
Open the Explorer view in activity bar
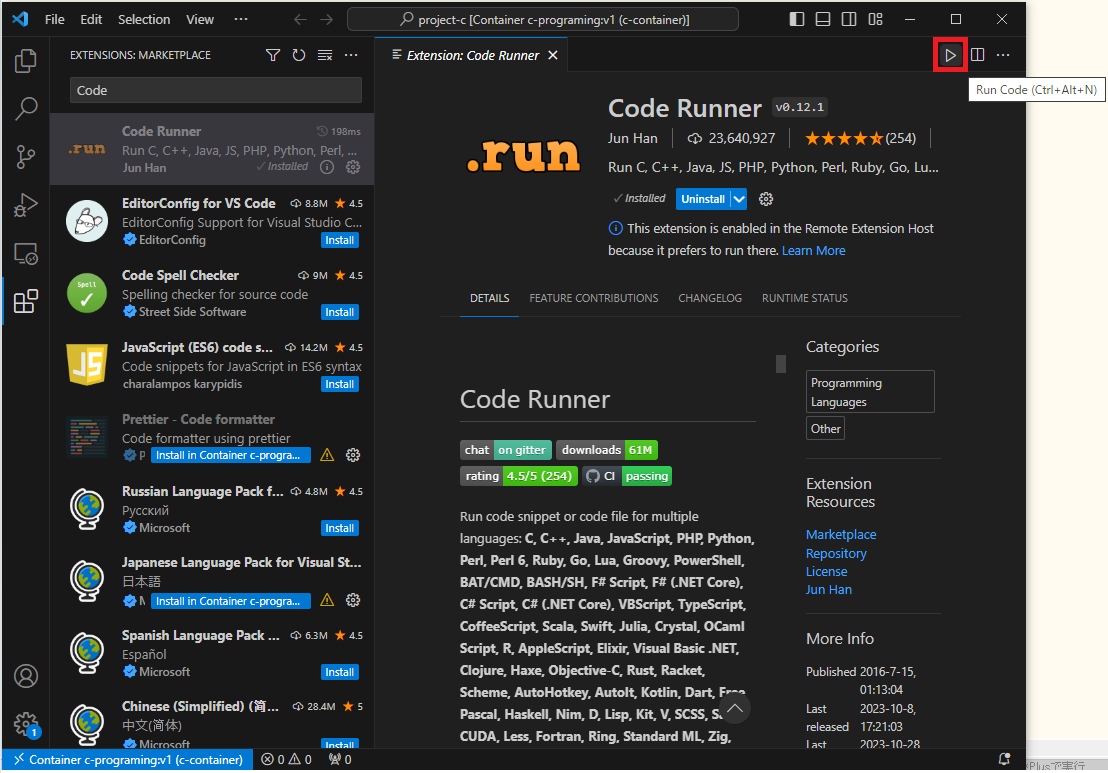click(x=25, y=61)
